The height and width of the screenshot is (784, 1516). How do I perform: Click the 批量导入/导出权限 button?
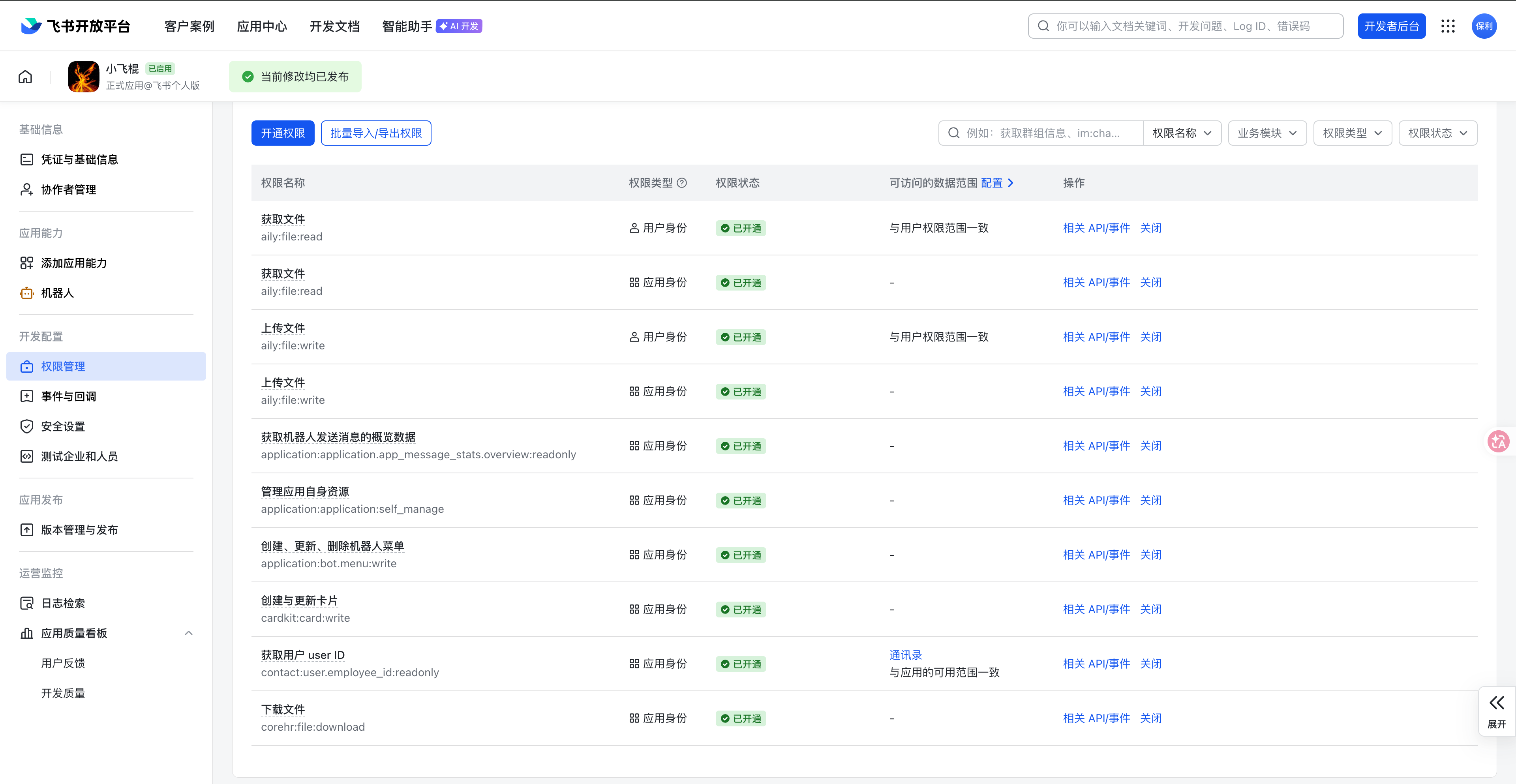(x=376, y=133)
